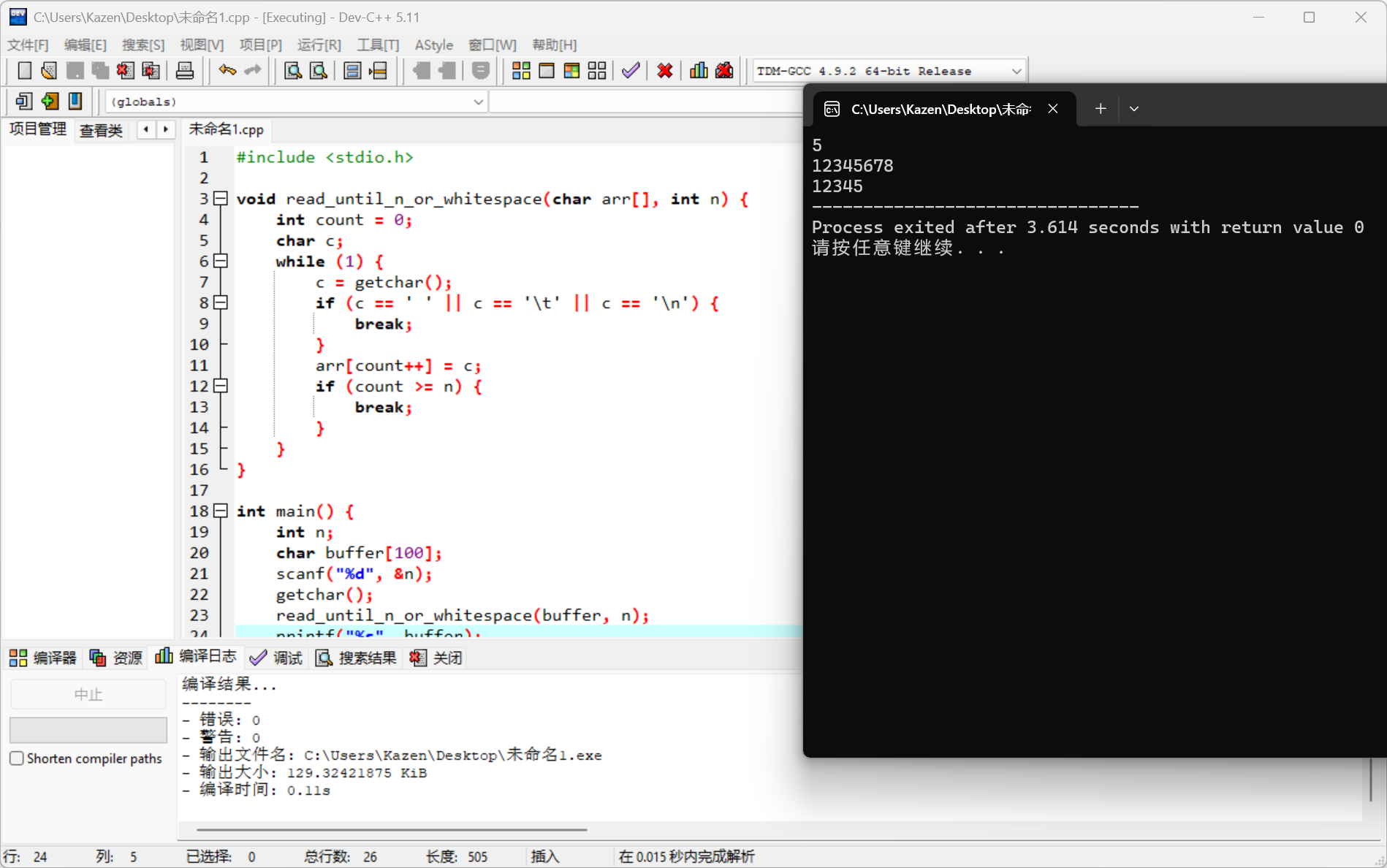Run syntax check with the checkmark icon

click(x=631, y=71)
